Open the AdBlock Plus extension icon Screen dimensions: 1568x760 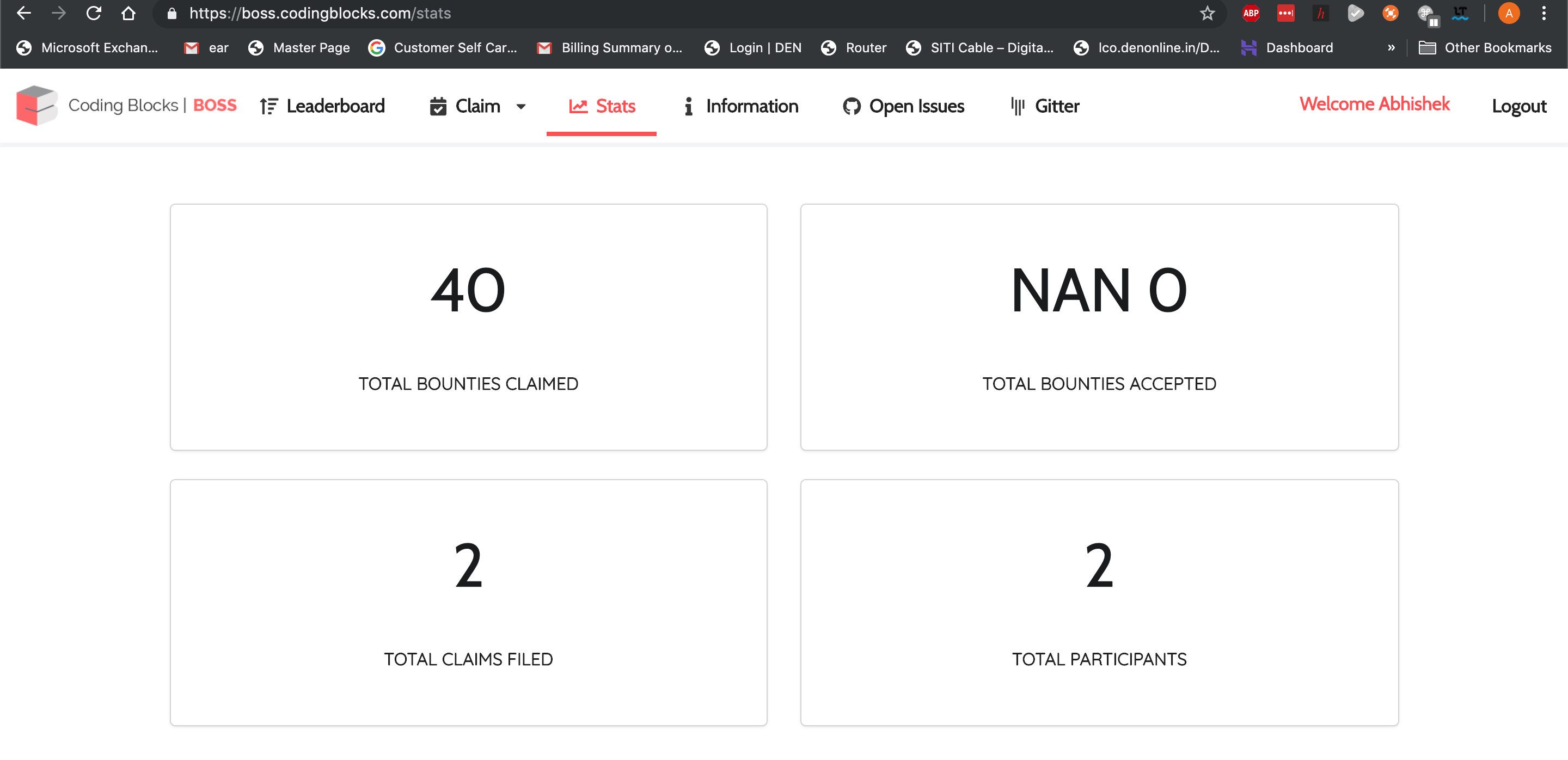1250,14
